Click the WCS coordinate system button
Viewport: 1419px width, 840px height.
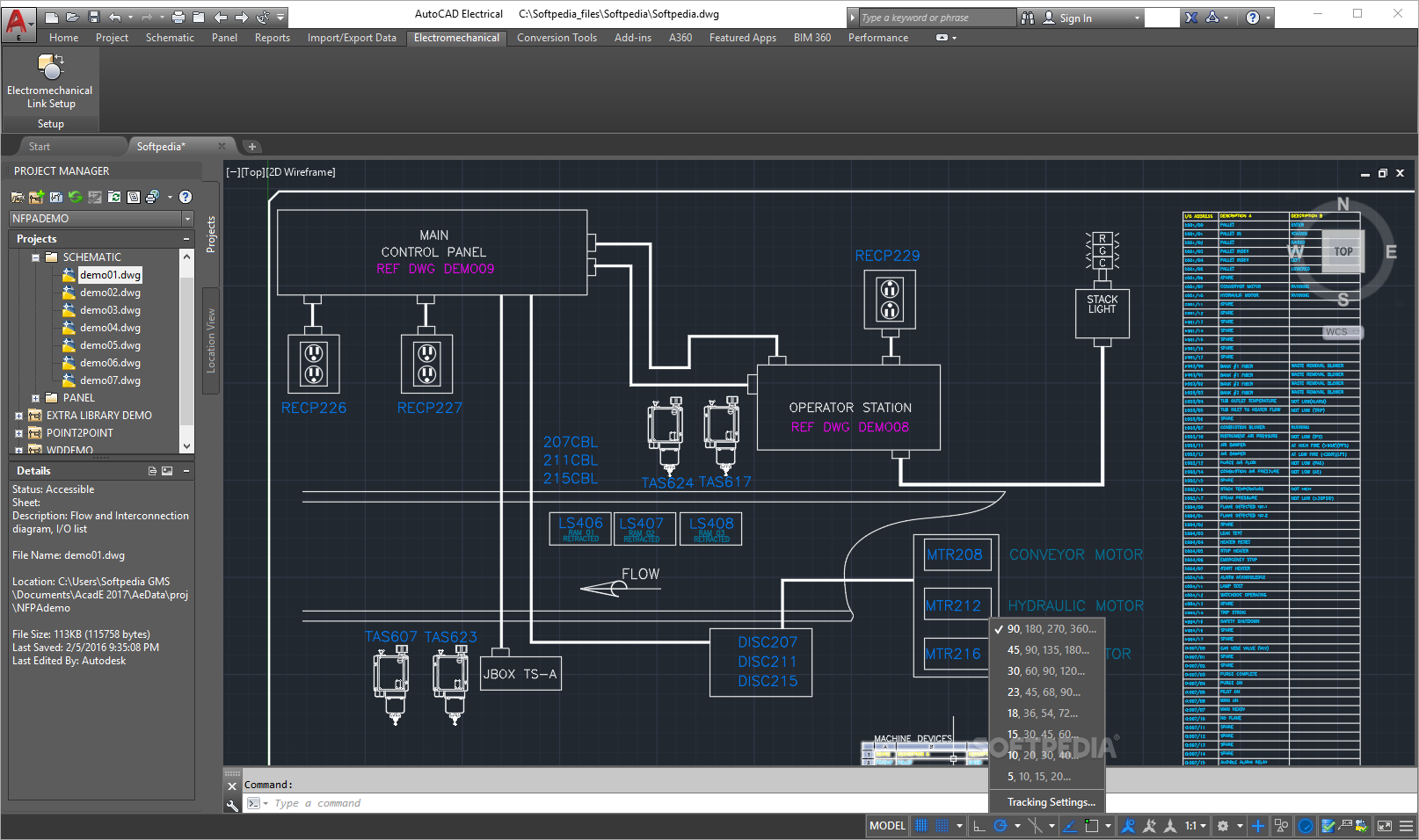(1342, 332)
